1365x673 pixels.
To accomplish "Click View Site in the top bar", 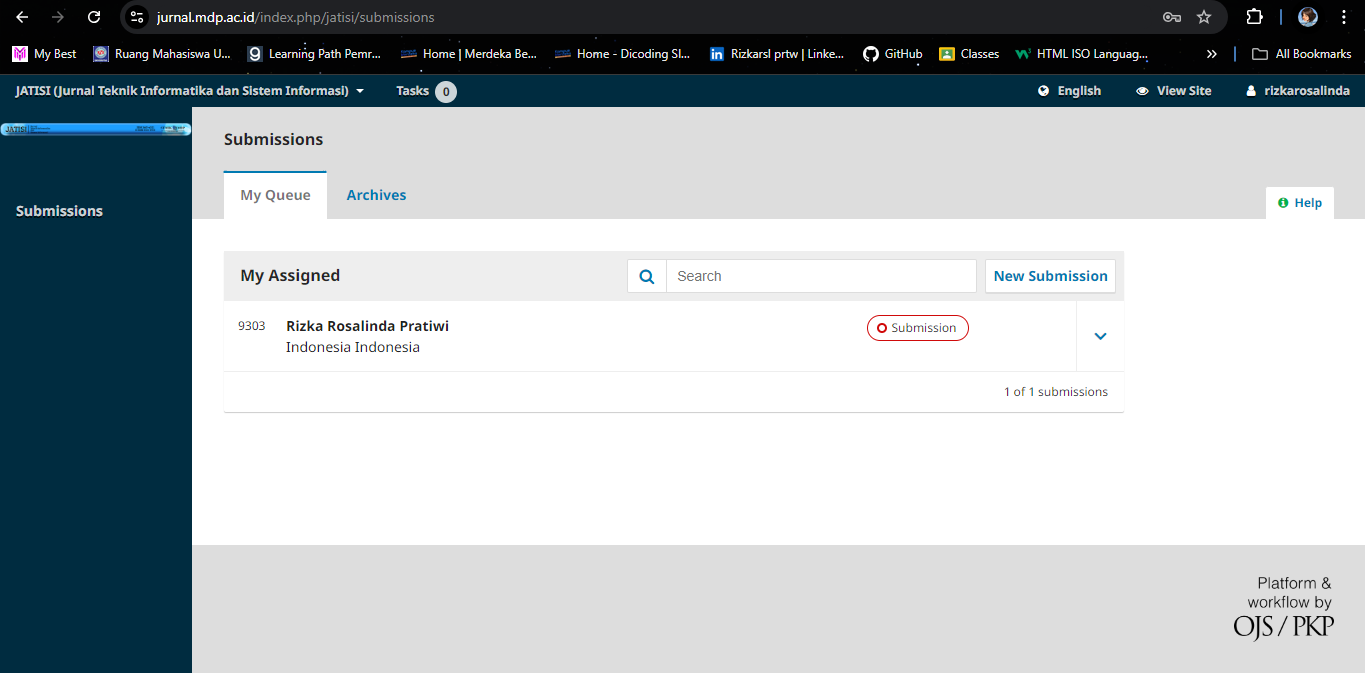I will [x=1173, y=91].
